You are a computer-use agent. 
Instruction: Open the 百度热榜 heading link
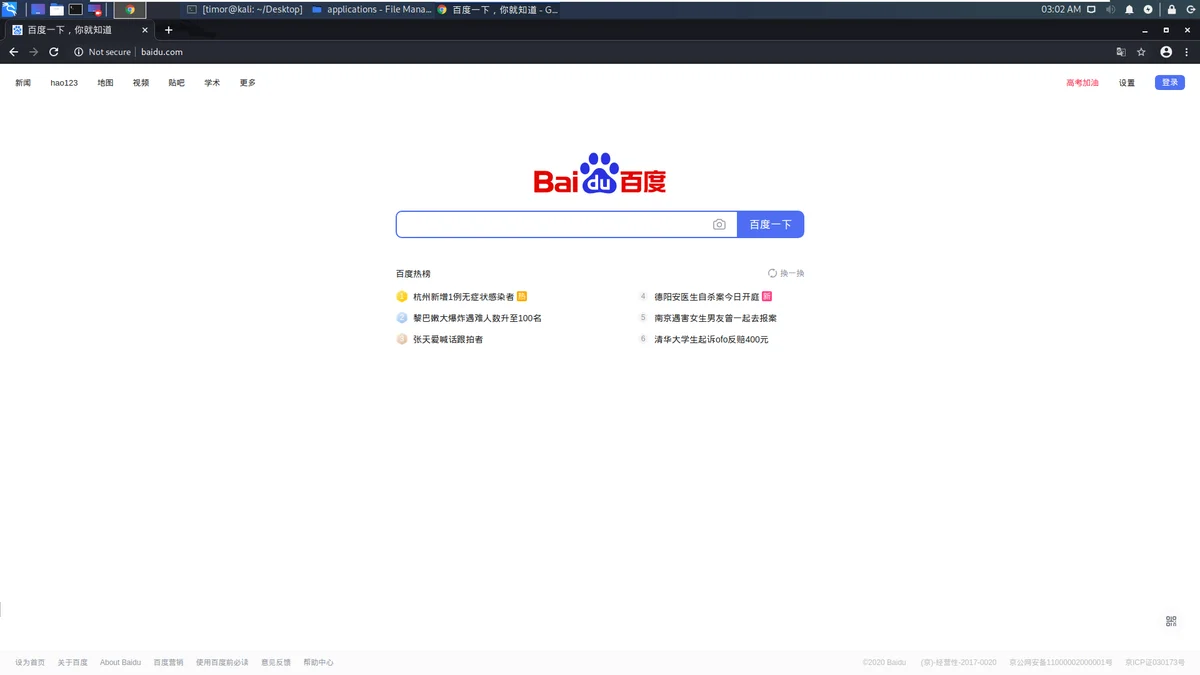(x=413, y=273)
